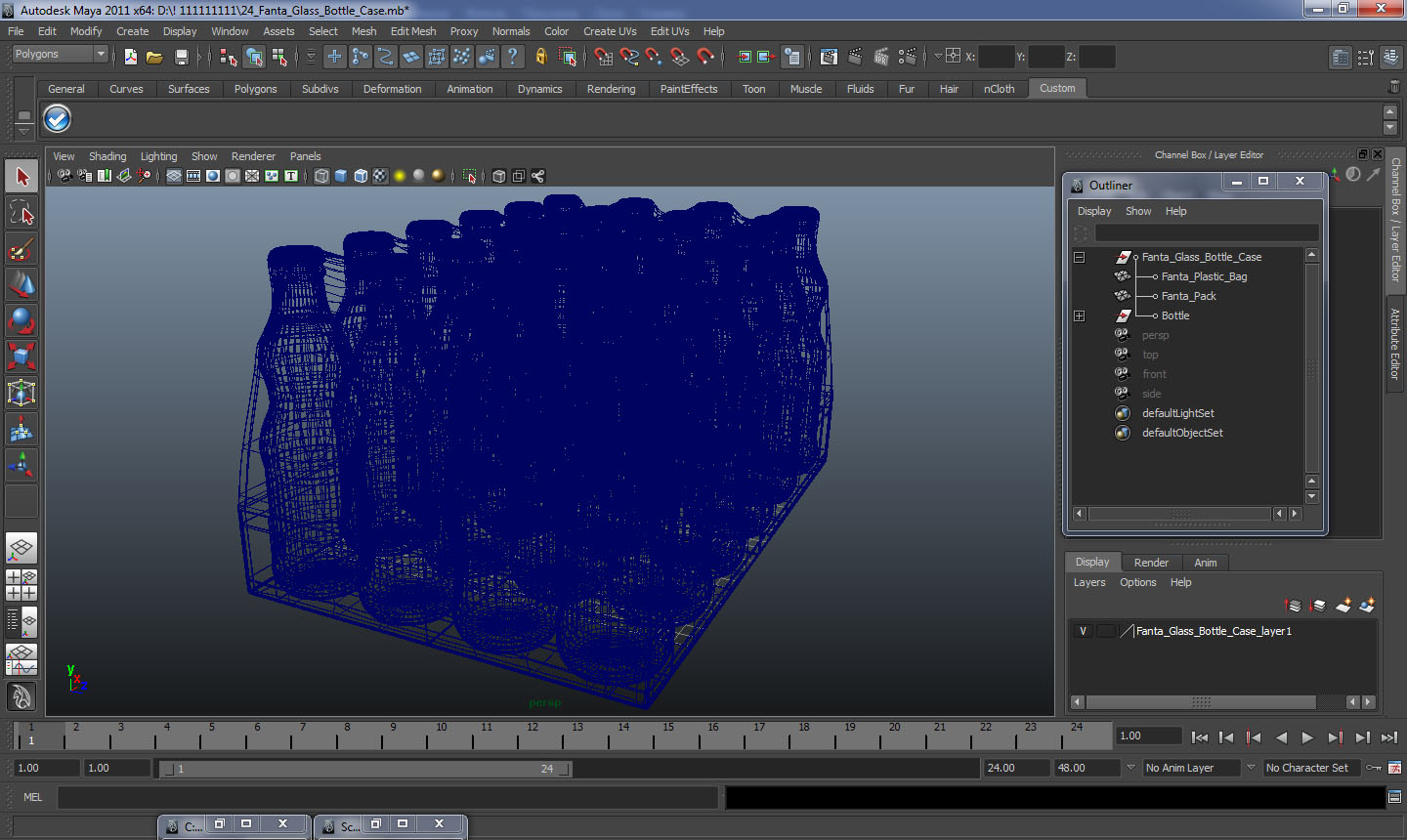Click custom shelf checkmark button
This screenshot has height=840, width=1407.
(58, 119)
